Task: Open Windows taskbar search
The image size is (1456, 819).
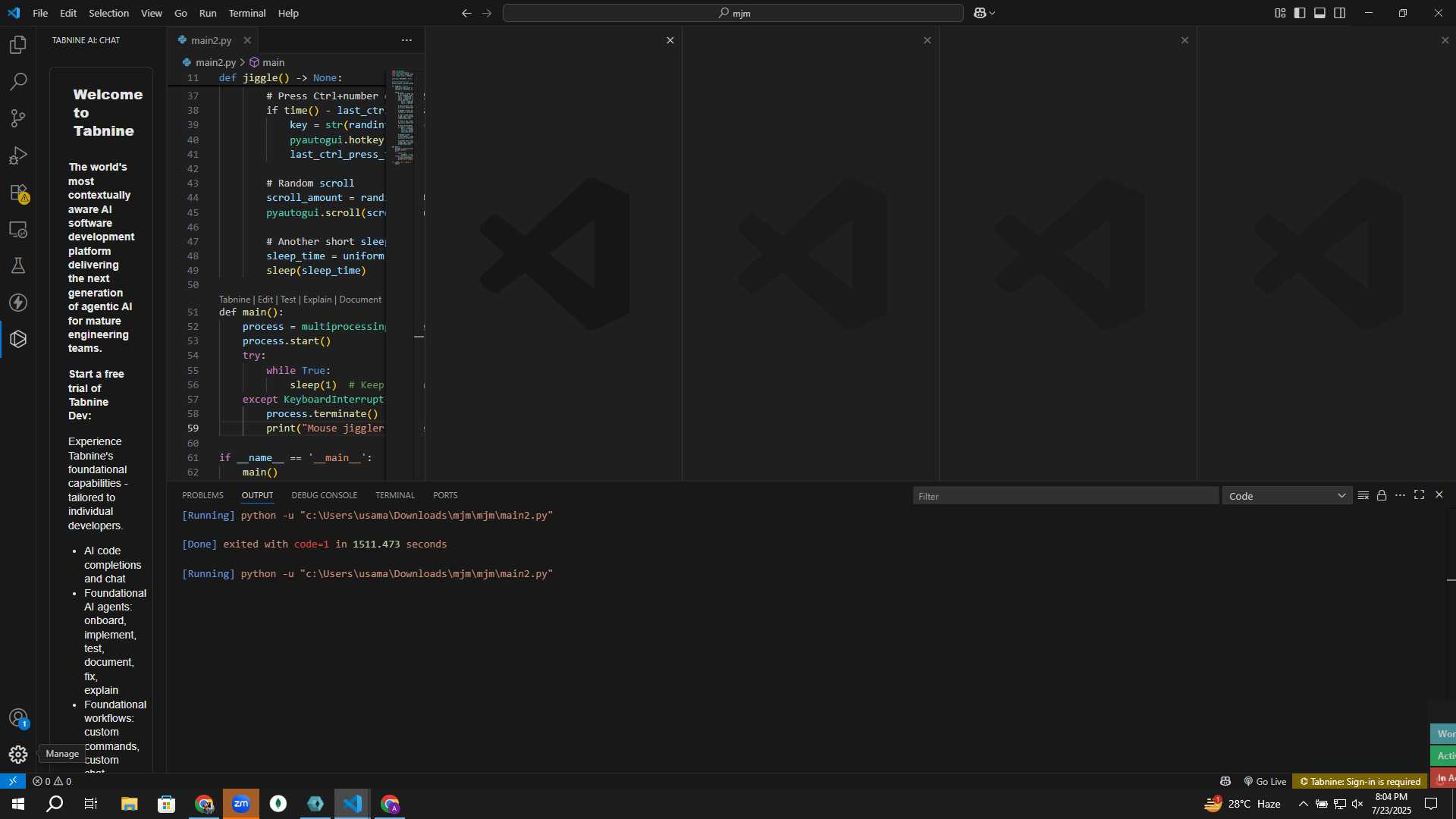Action: click(55, 804)
